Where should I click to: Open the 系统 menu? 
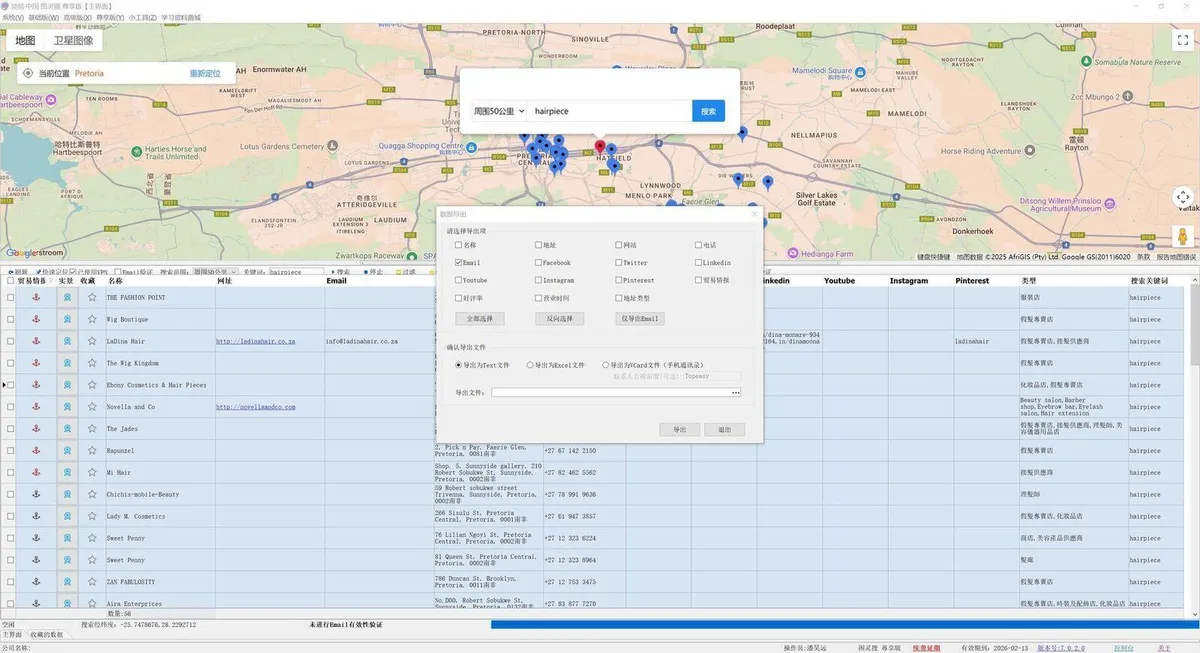click(x=12, y=18)
